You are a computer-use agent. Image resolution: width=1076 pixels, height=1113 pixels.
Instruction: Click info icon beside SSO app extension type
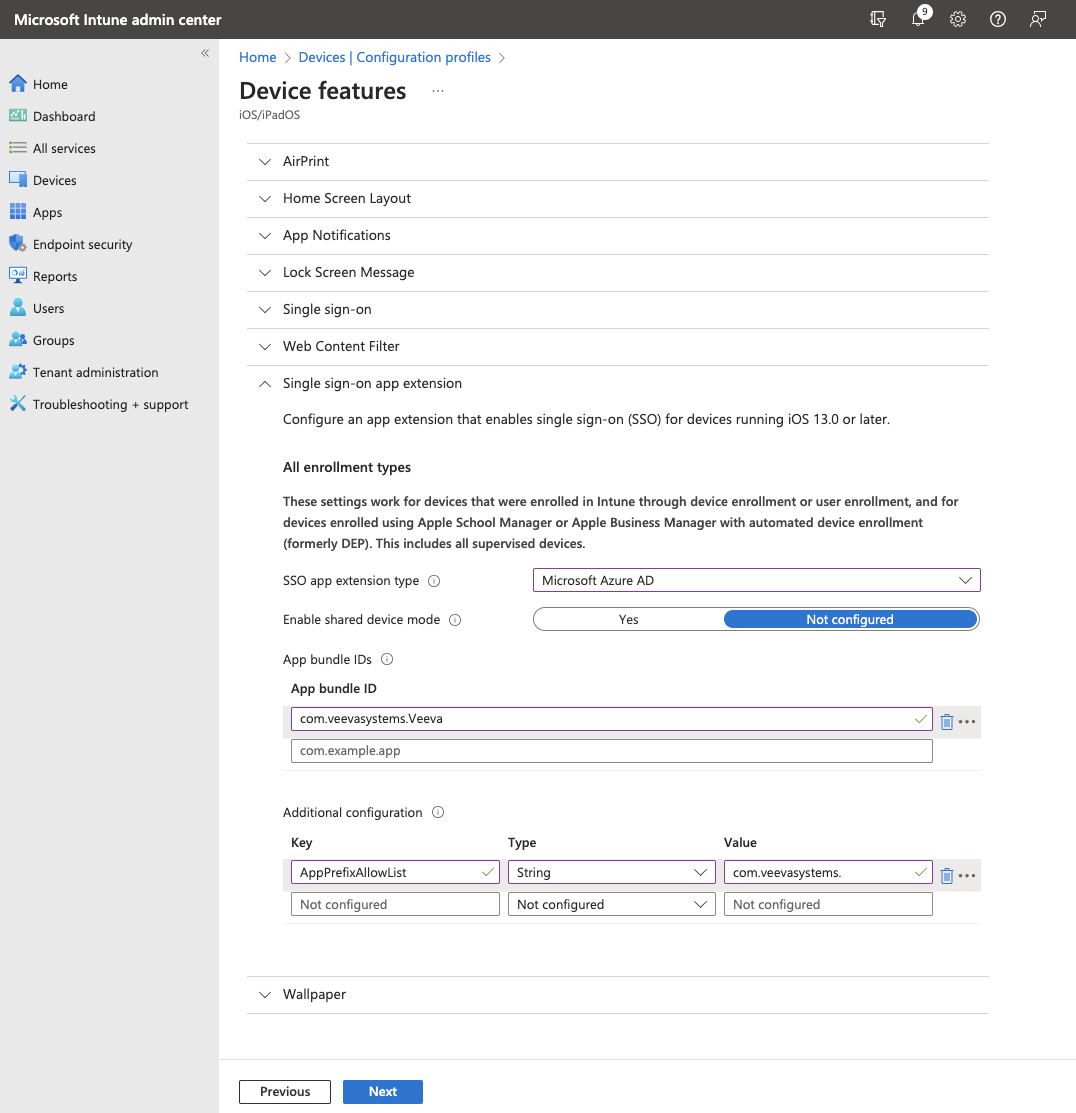tap(434, 581)
